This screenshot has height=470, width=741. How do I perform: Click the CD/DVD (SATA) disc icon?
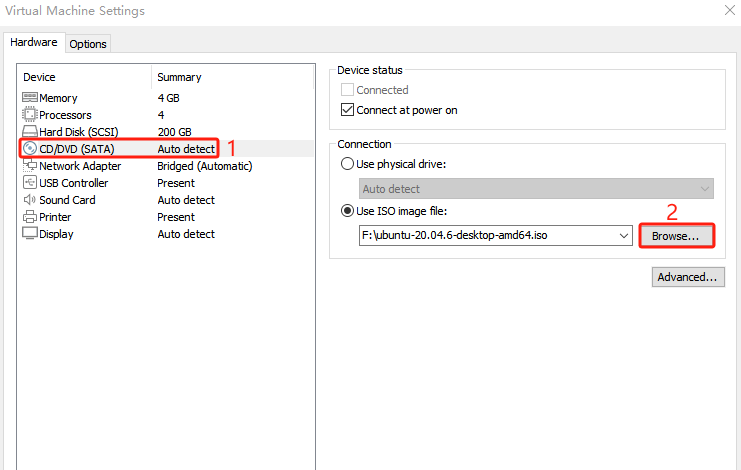(30, 148)
